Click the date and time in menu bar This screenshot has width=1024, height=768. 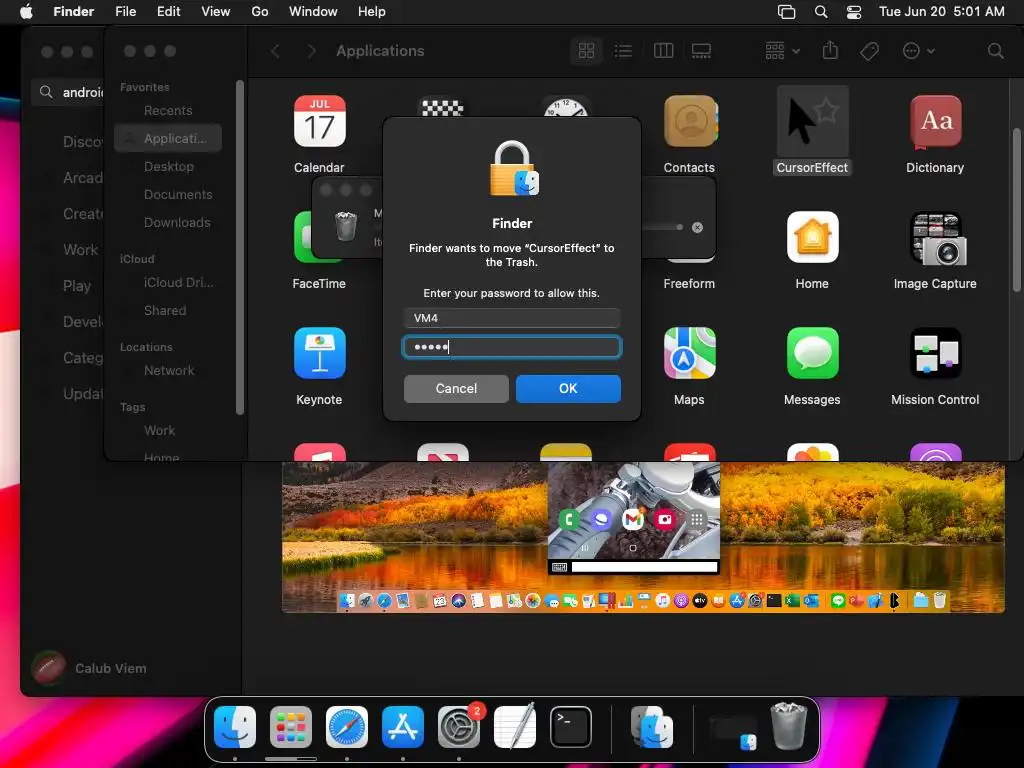(942, 12)
